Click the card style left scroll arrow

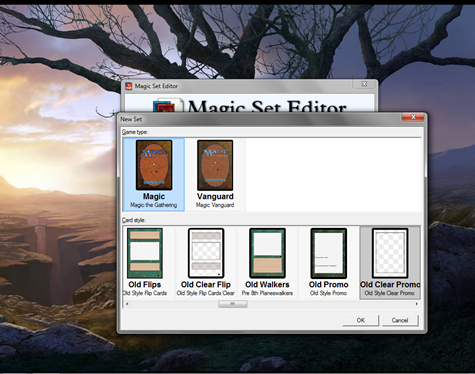127,304
